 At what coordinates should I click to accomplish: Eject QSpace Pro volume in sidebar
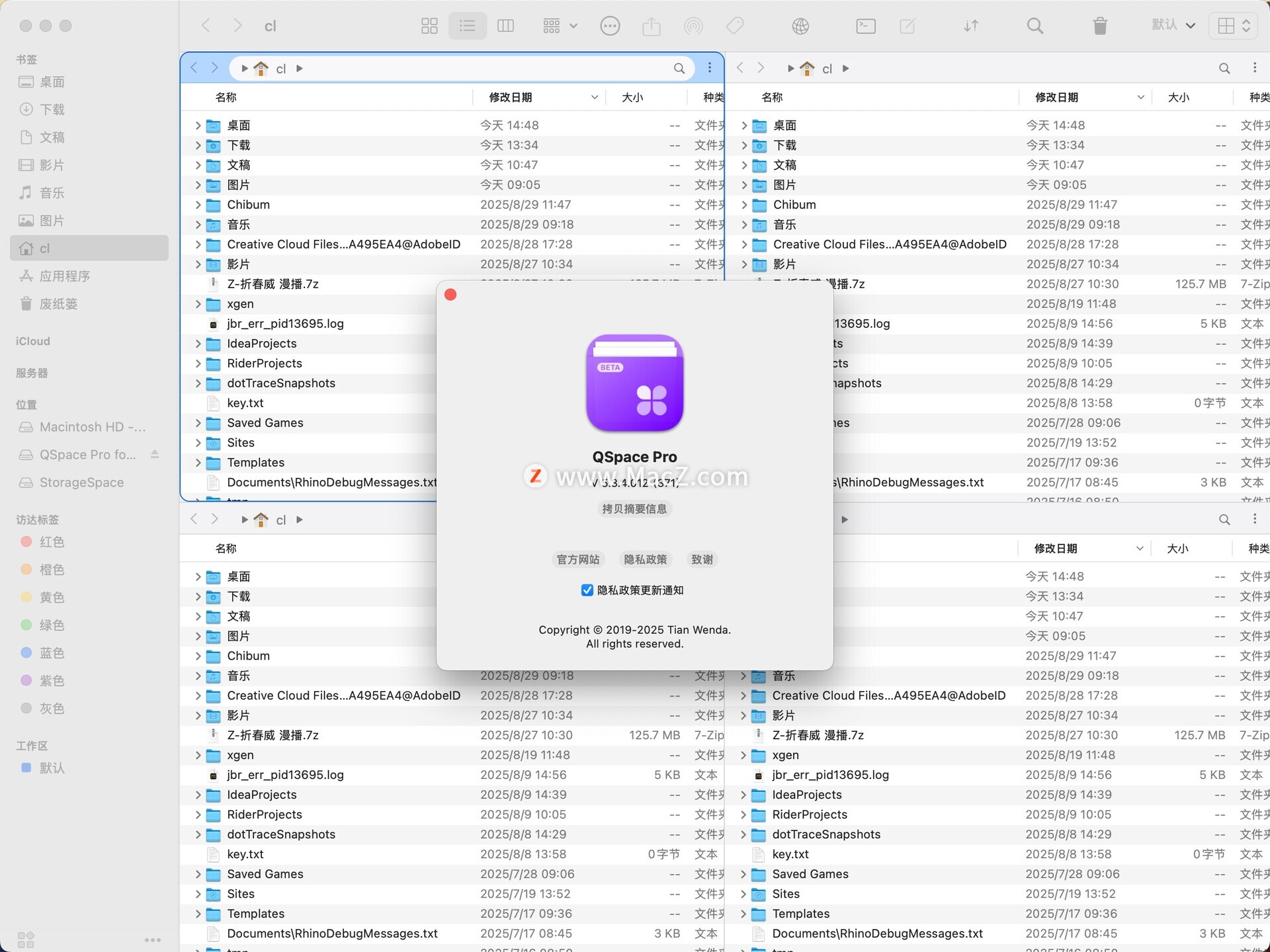coord(155,454)
